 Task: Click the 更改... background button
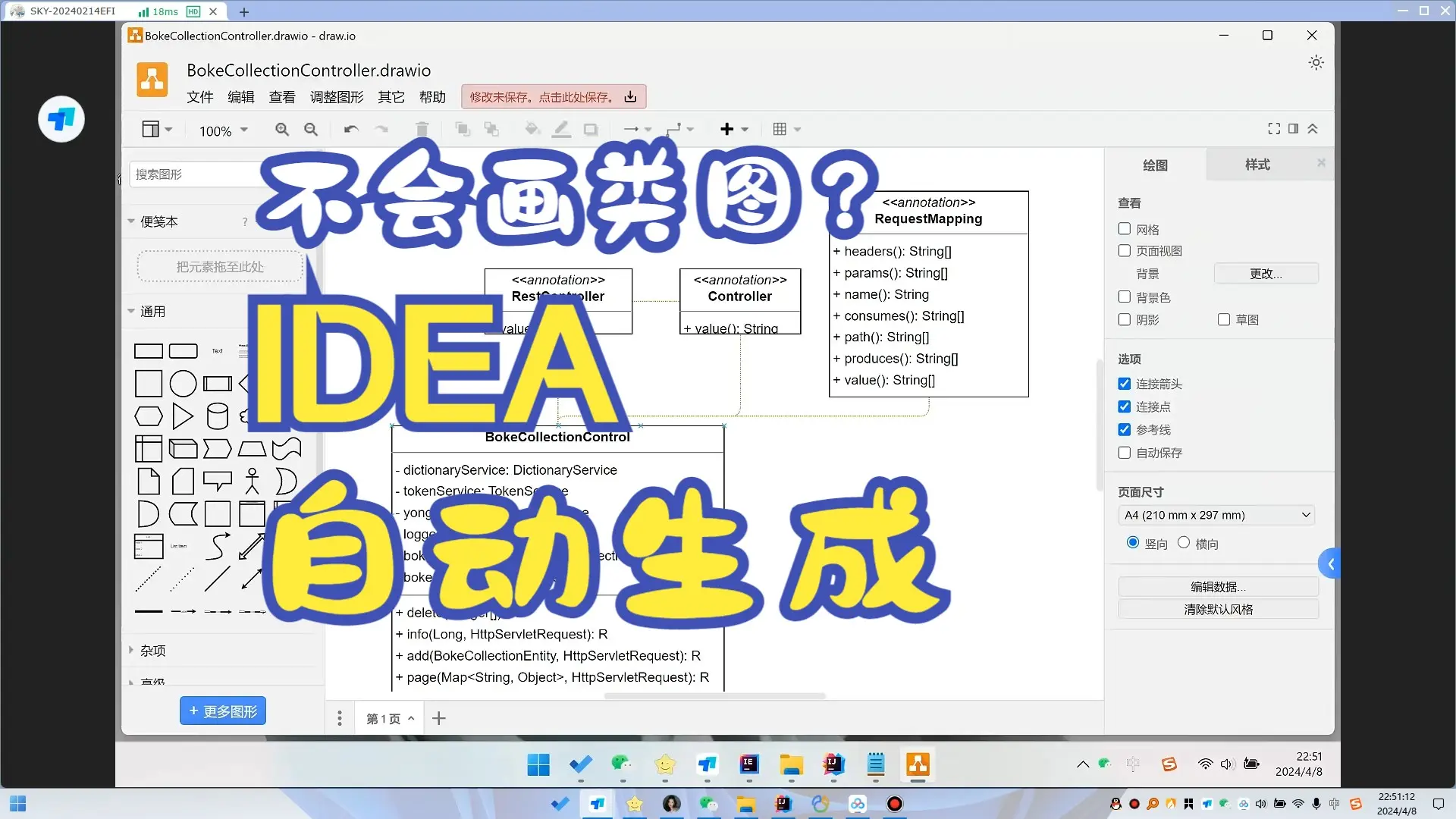[1266, 273]
